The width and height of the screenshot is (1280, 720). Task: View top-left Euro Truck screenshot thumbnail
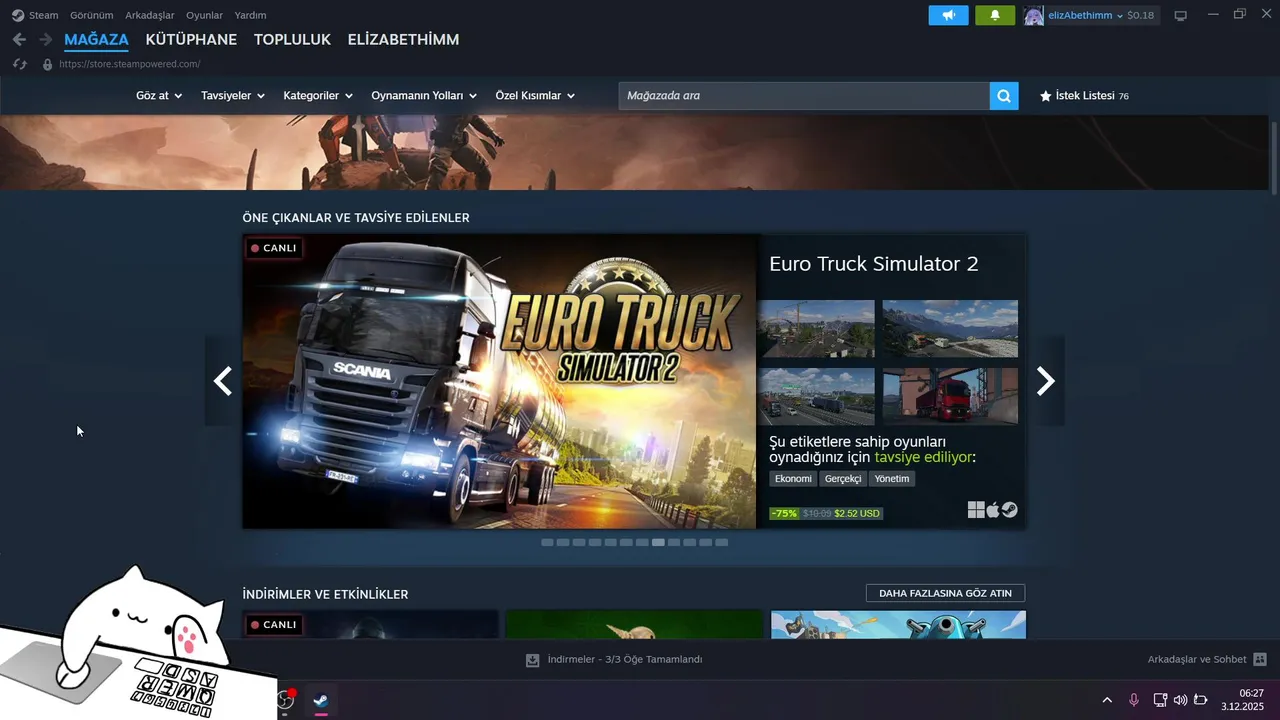[816, 329]
